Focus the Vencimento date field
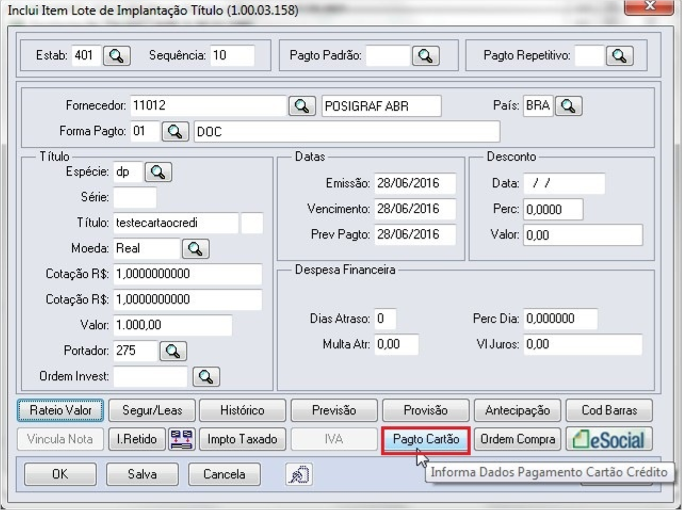The width and height of the screenshot is (682, 510). coord(415,209)
